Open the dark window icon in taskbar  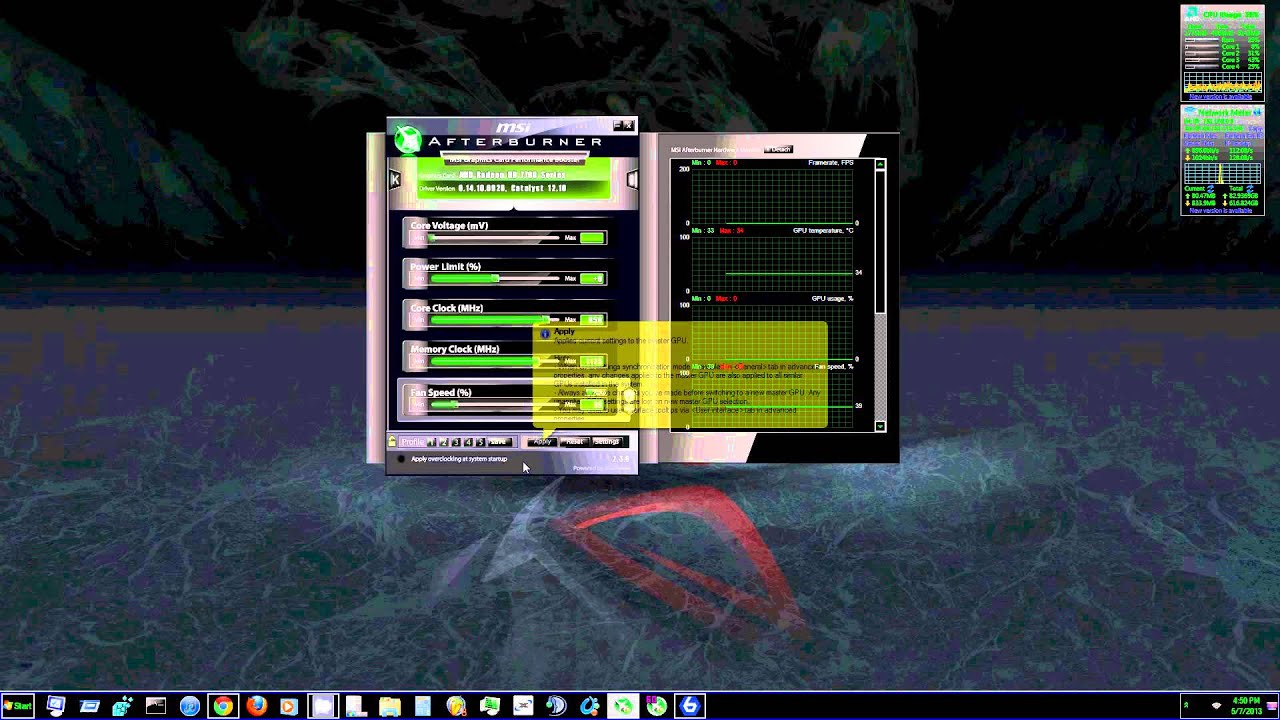click(x=156, y=706)
